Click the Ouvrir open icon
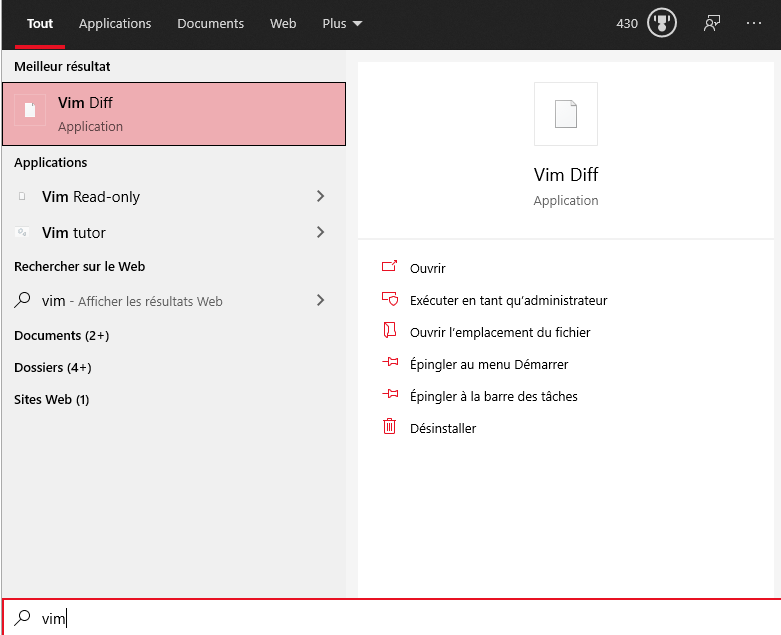This screenshot has height=635, width=781. (x=390, y=266)
